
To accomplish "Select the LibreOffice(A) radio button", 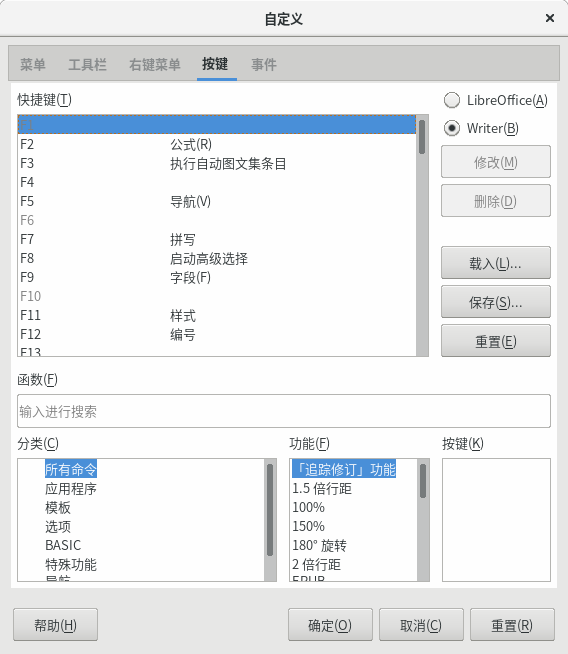I will 452,100.
